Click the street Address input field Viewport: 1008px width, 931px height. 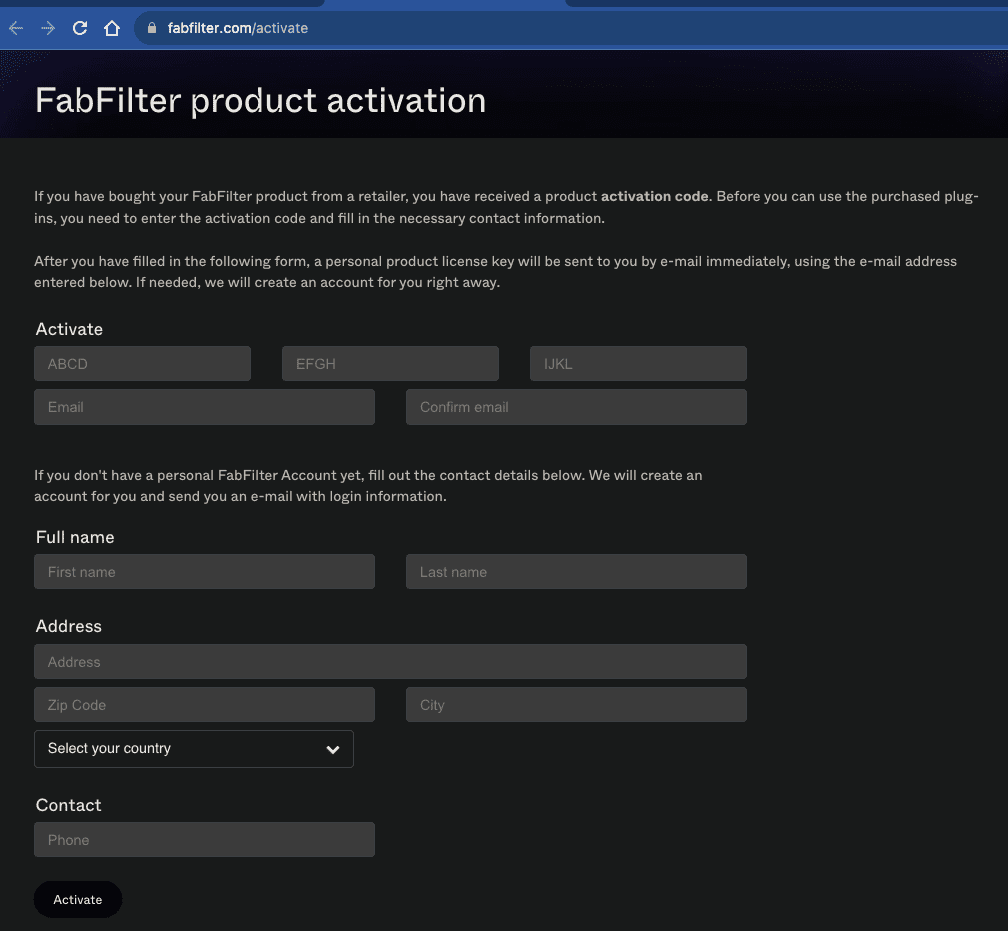coord(390,662)
